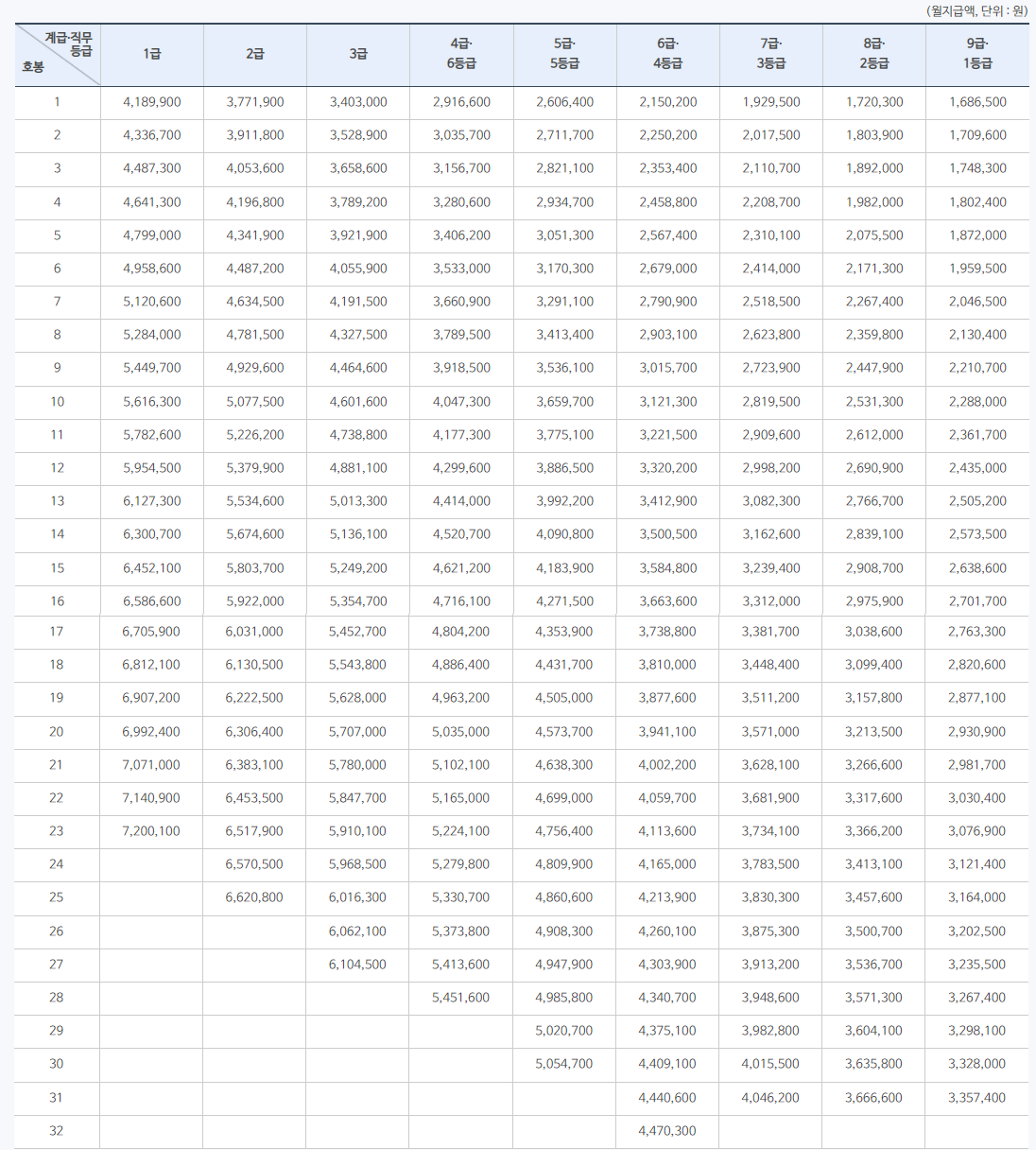This screenshot has width=1036, height=1166.
Task: Select the last 2급 value 6,620,800
Action: [x=254, y=897]
